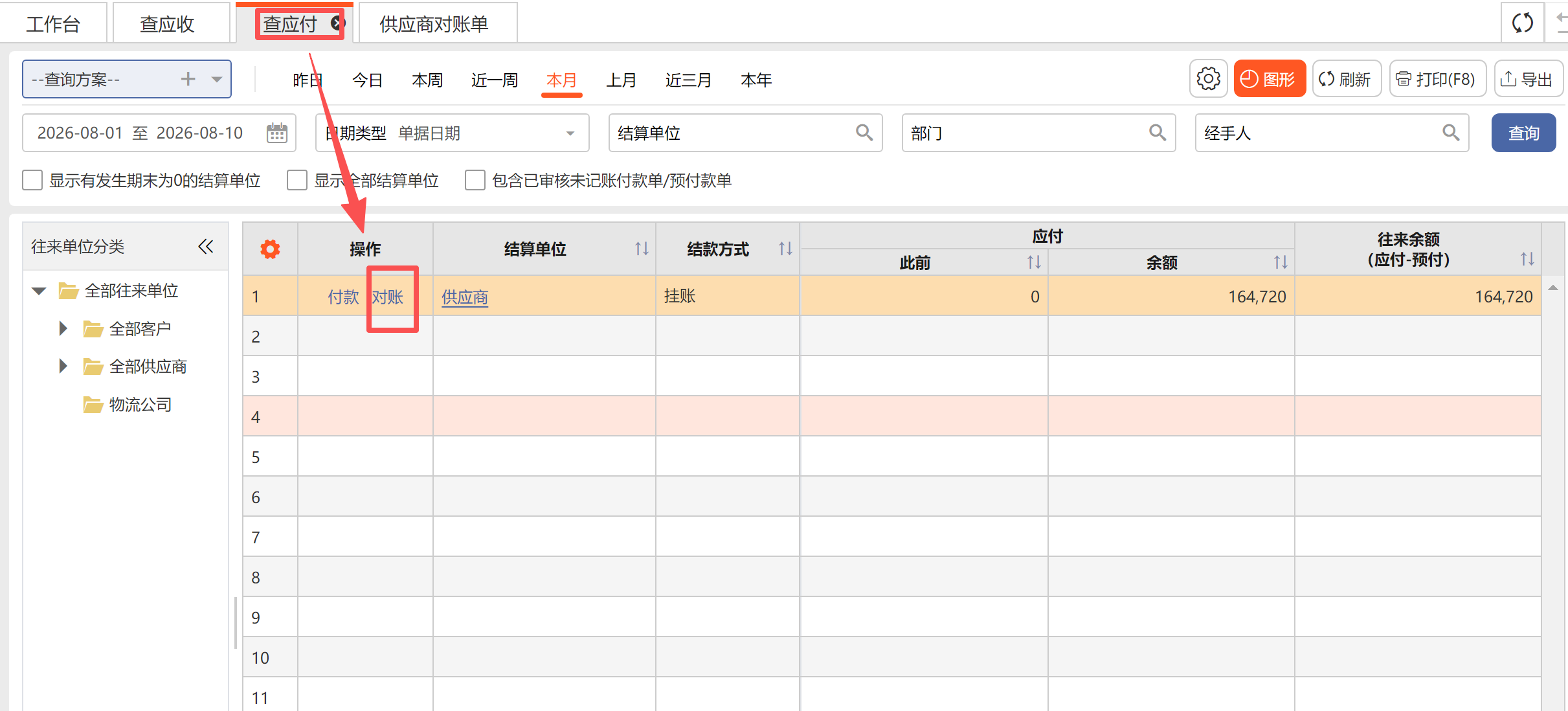The width and height of the screenshot is (1568, 711).
Task: Click the 经手人 search field
Action: (x=1332, y=133)
